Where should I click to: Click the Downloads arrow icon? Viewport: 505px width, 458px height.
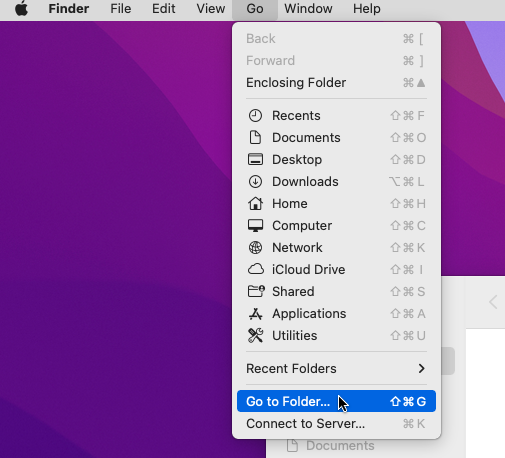255,182
